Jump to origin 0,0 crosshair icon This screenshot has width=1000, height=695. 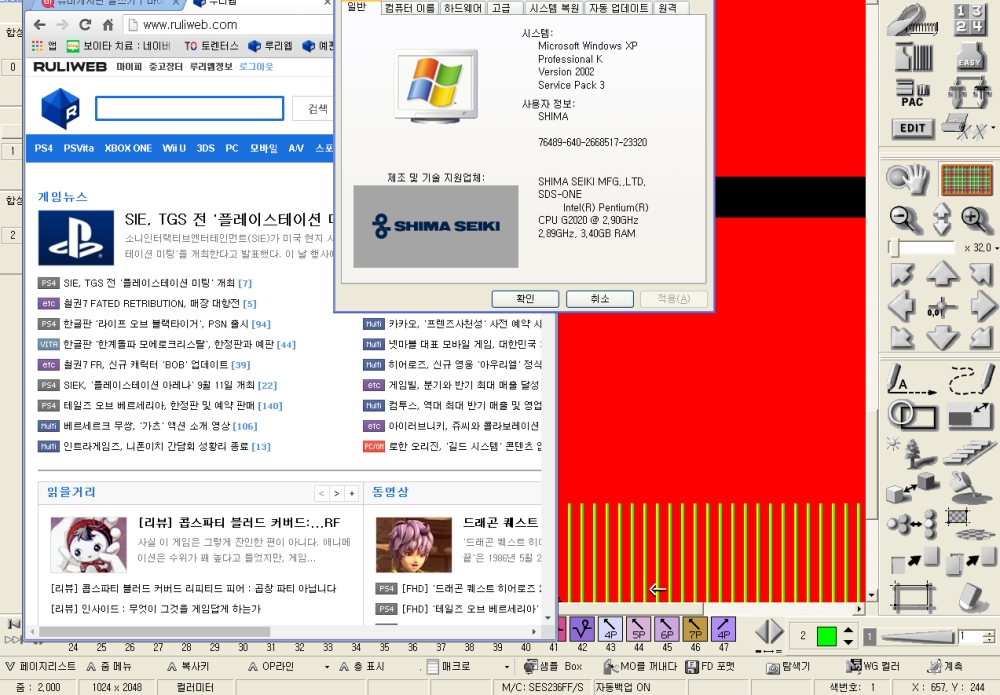pos(941,309)
